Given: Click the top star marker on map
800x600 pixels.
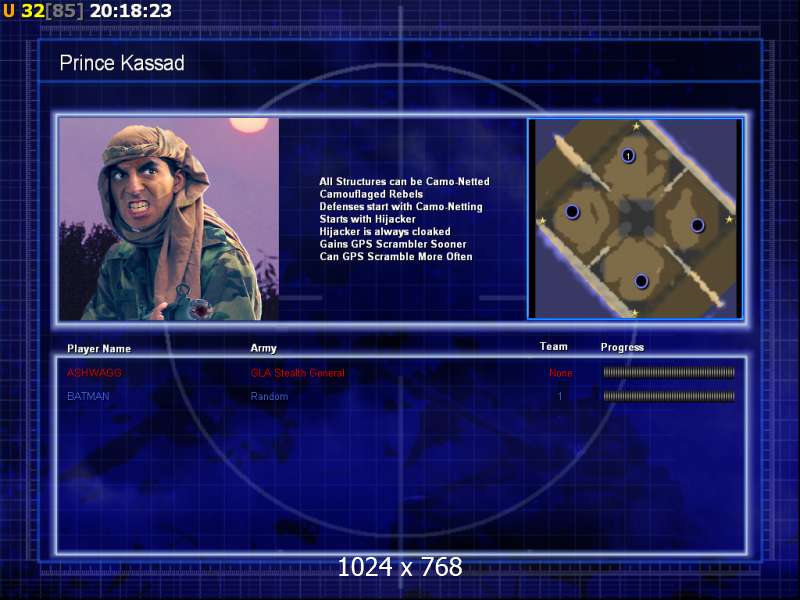Looking at the screenshot, I should 636,126.
